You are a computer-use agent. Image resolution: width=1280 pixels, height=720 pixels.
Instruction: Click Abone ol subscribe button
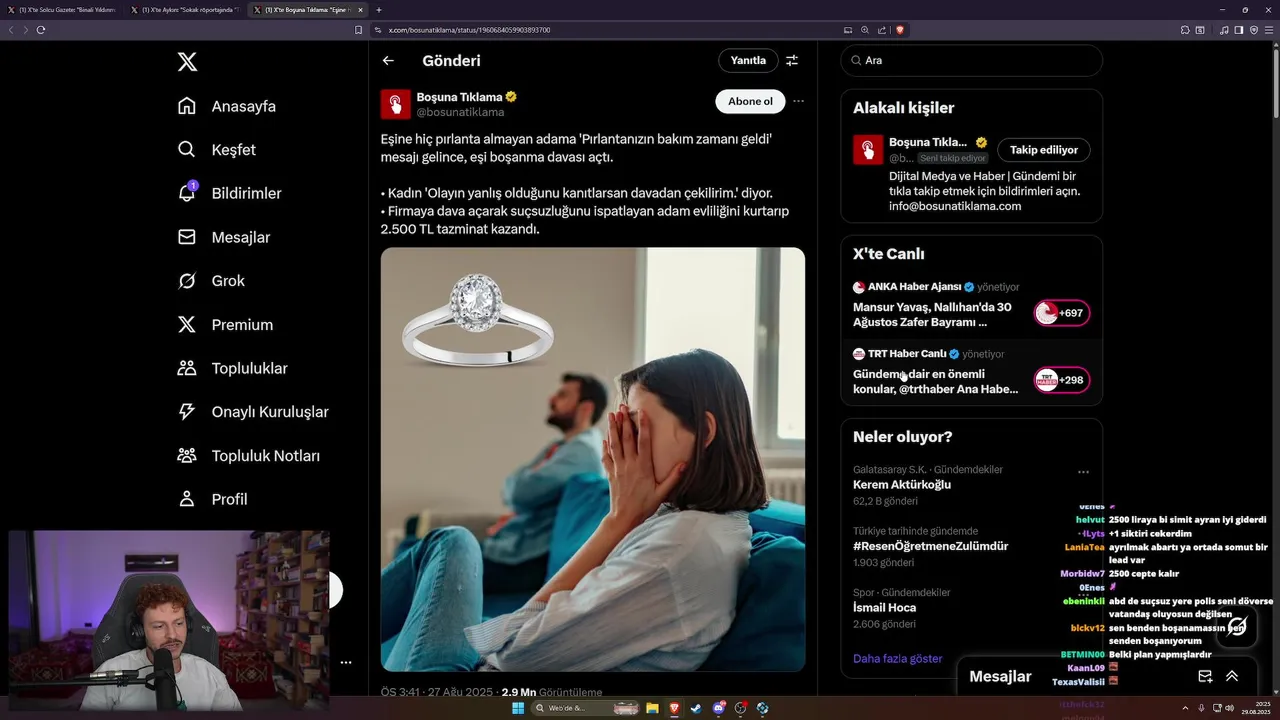coord(750,101)
